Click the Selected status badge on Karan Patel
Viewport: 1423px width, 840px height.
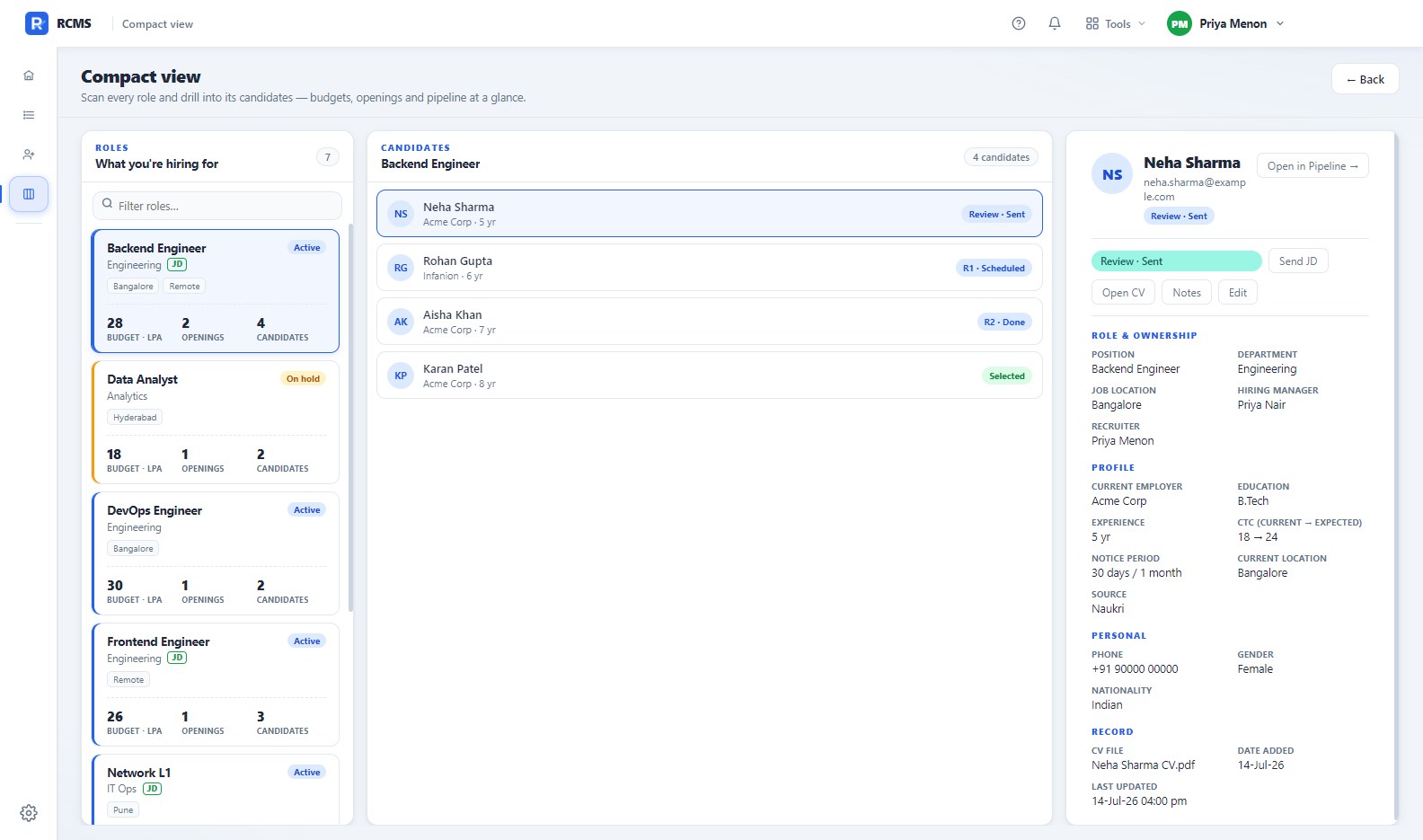pos(1007,376)
